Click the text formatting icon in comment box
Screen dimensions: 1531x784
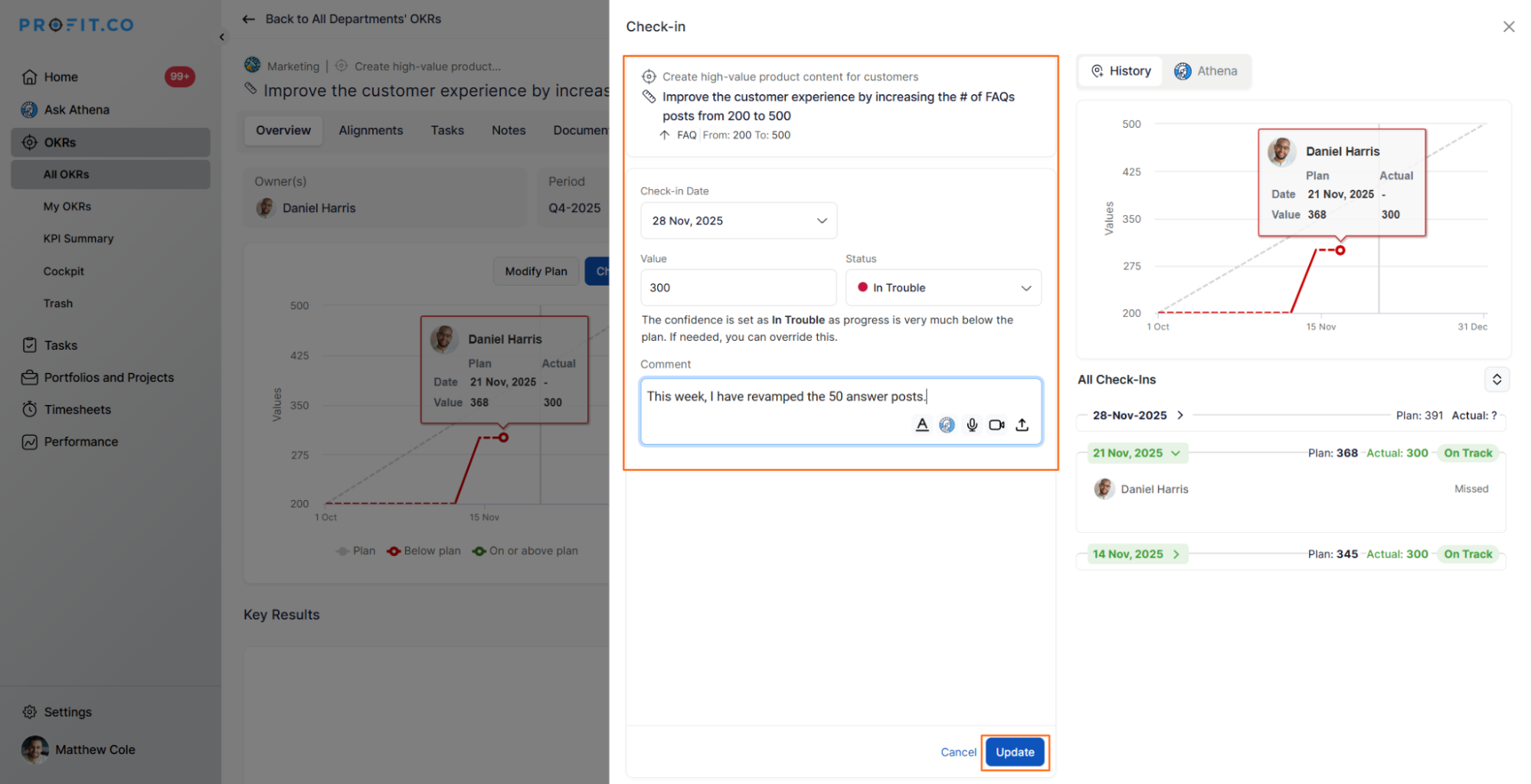[x=922, y=425]
